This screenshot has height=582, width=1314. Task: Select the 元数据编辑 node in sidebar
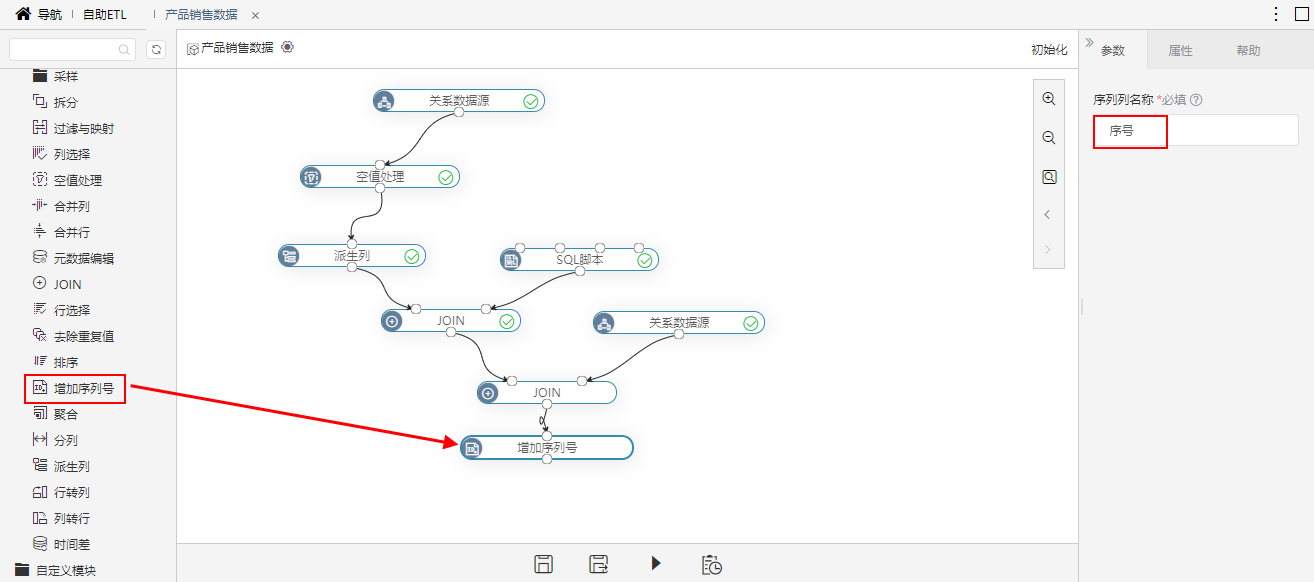pos(73,258)
